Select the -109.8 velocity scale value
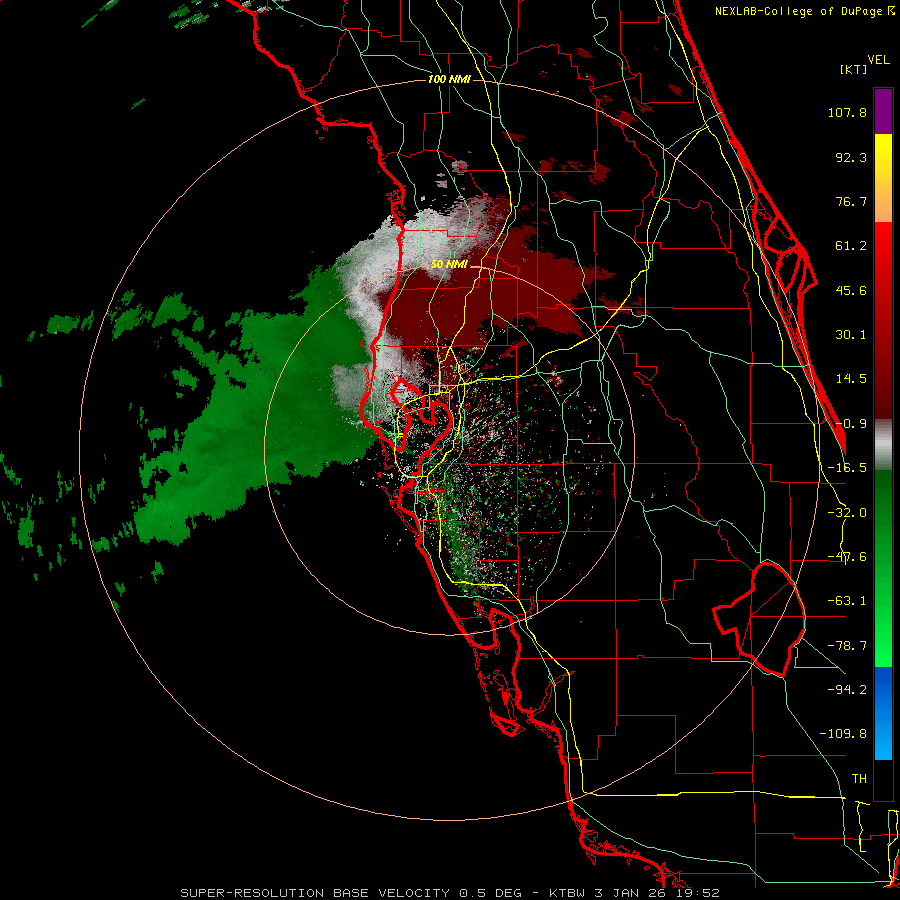This screenshot has height=900, width=900. (843, 734)
